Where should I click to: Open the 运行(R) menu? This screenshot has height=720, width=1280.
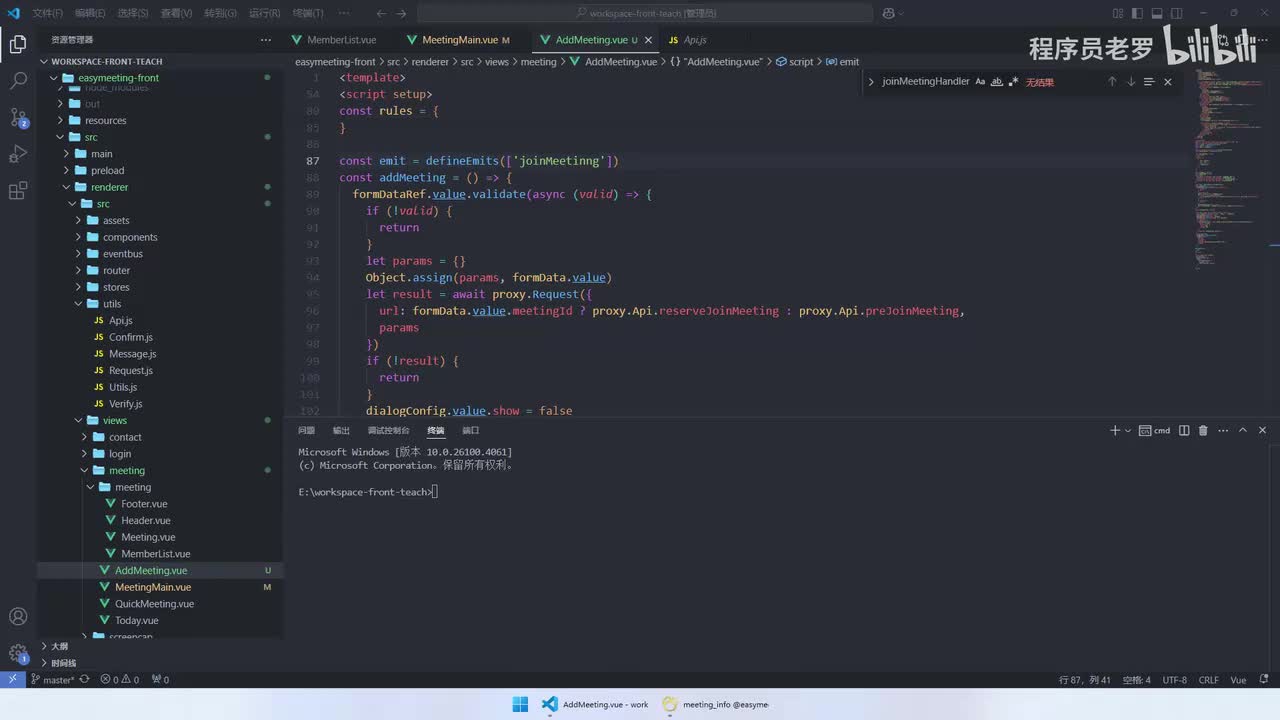pos(264,13)
